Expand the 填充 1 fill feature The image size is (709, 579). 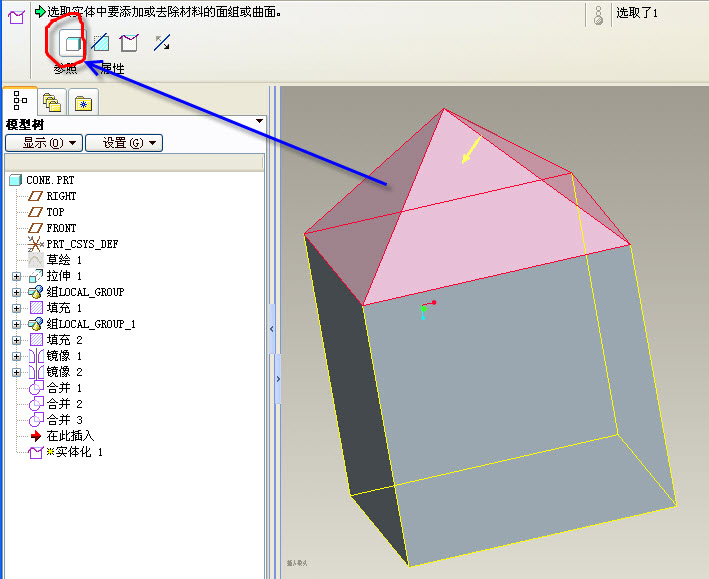(16, 308)
